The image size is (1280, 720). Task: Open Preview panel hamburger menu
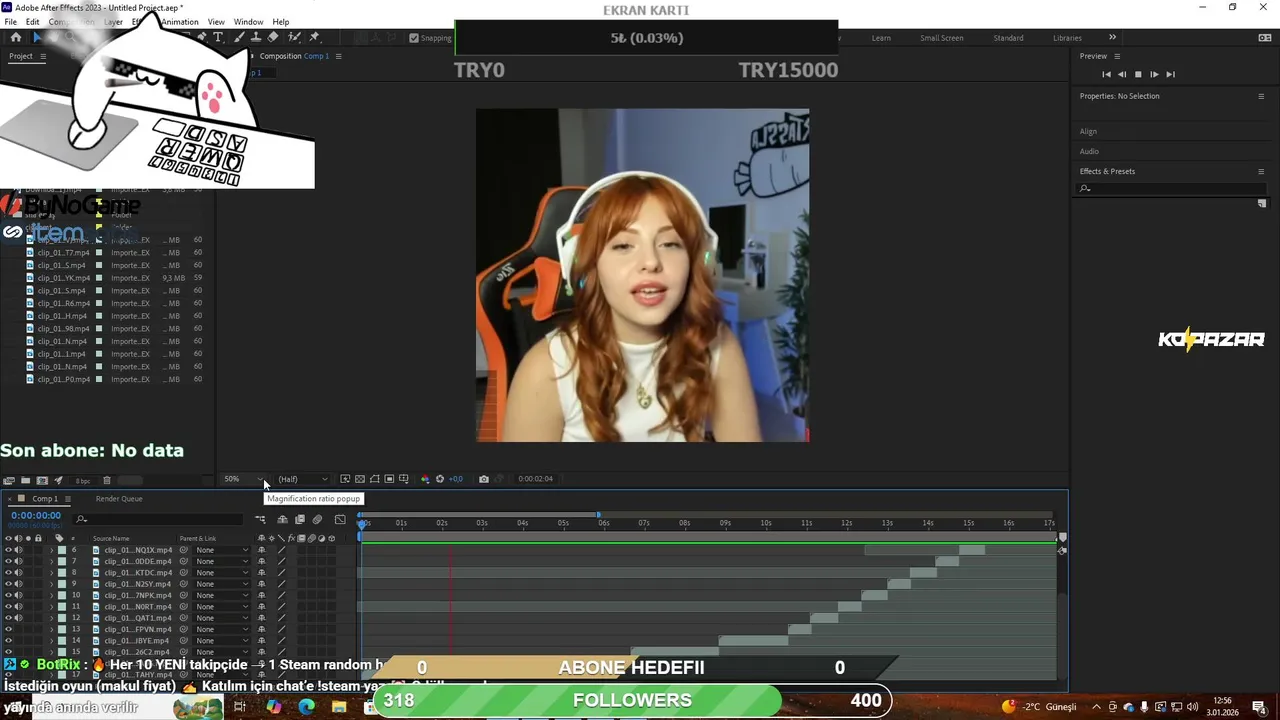1117,56
